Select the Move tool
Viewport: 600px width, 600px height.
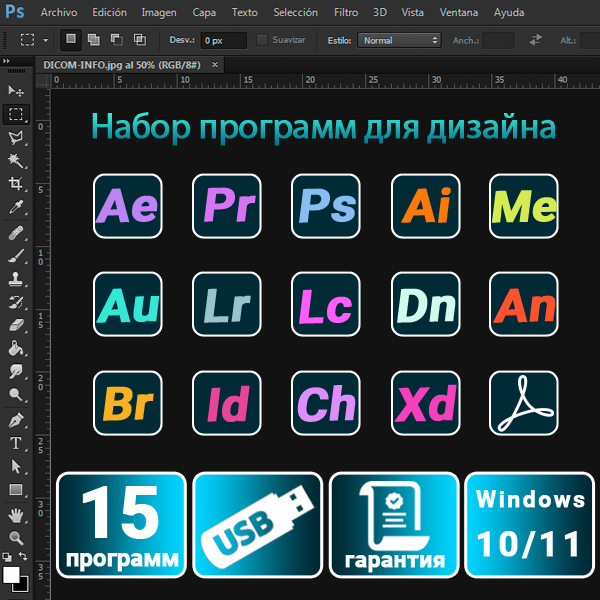click(16, 91)
